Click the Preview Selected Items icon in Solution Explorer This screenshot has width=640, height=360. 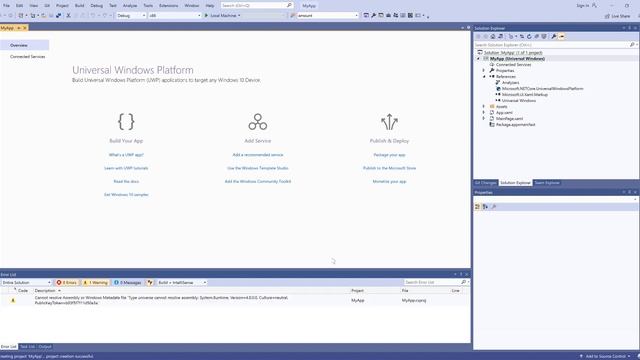[x=562, y=36]
